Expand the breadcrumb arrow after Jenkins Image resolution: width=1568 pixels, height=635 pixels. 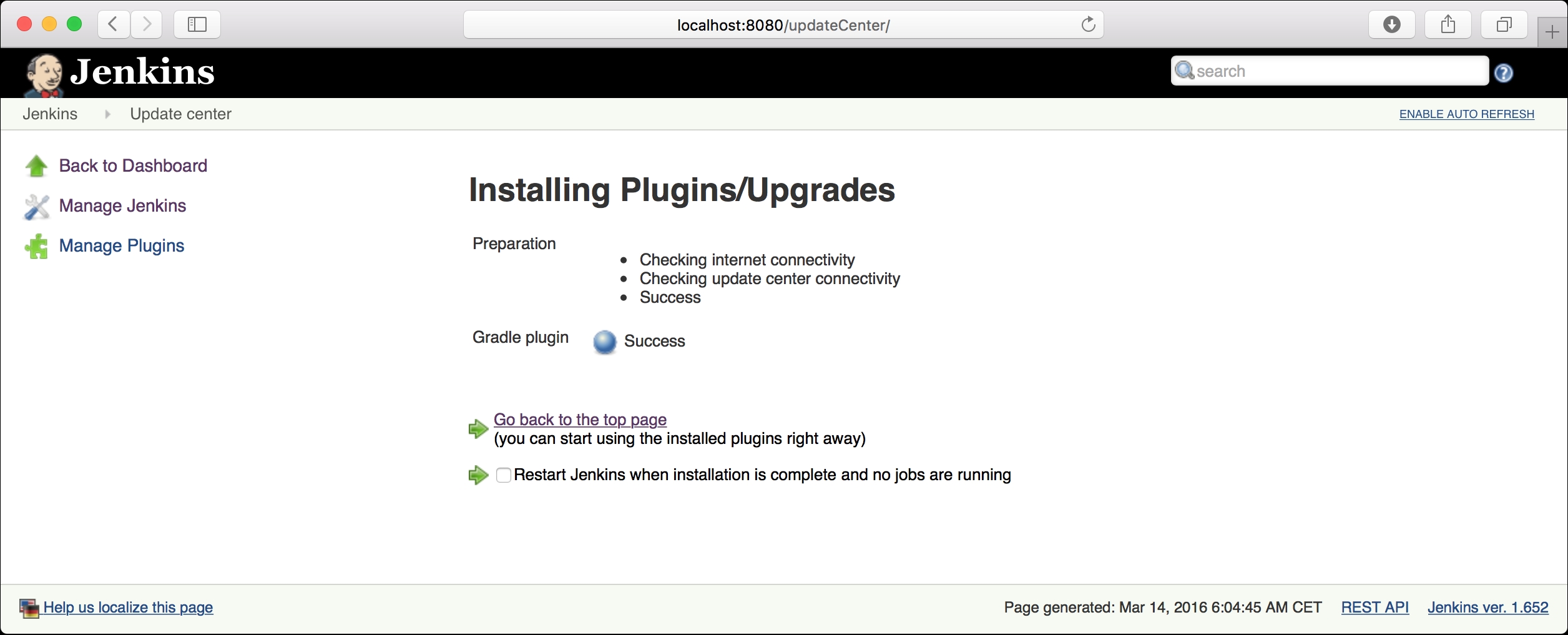point(107,114)
